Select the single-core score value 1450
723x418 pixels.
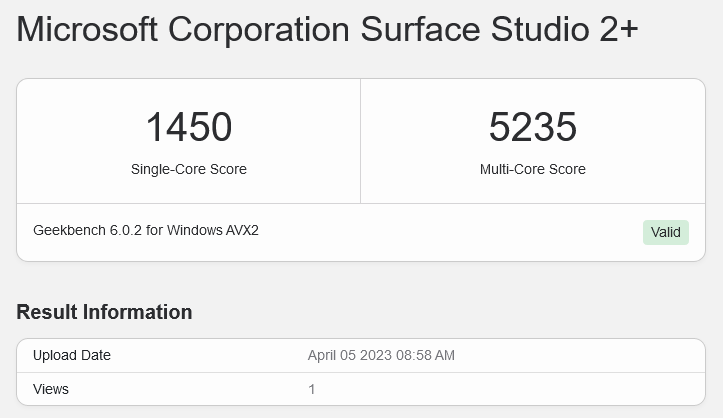point(189,127)
